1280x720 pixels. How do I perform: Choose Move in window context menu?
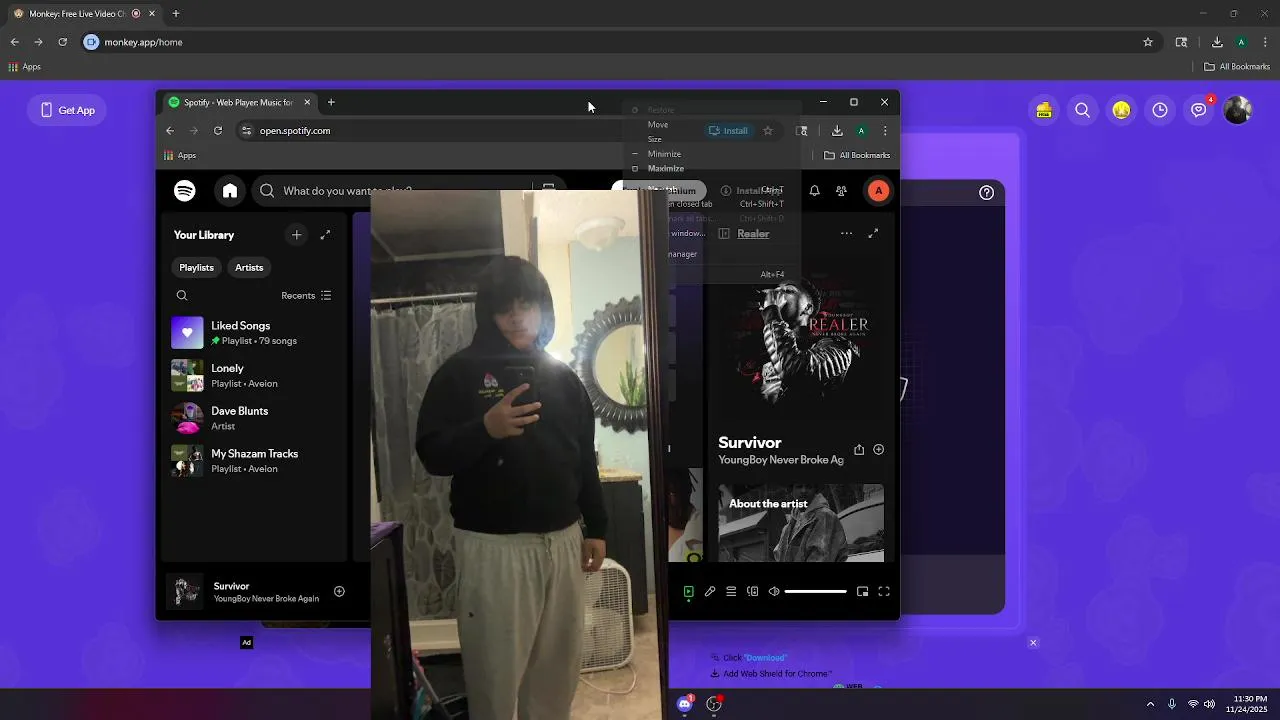(712, 125)
